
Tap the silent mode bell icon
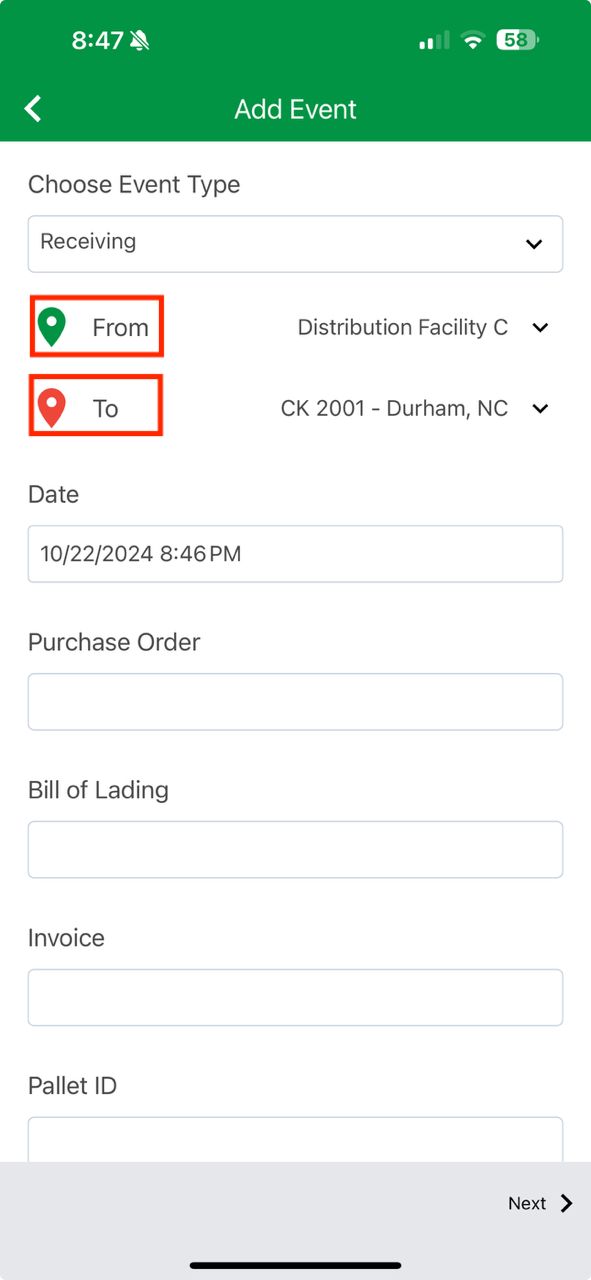coord(140,40)
